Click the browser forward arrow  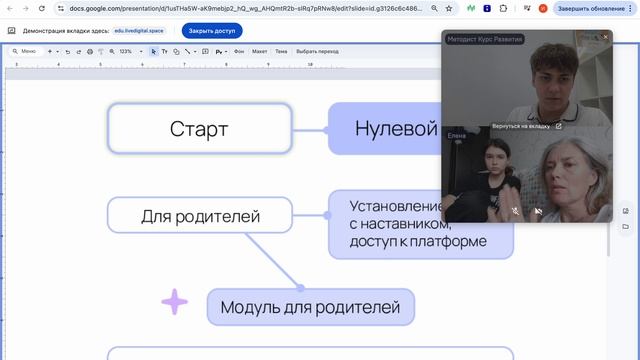point(26,8)
